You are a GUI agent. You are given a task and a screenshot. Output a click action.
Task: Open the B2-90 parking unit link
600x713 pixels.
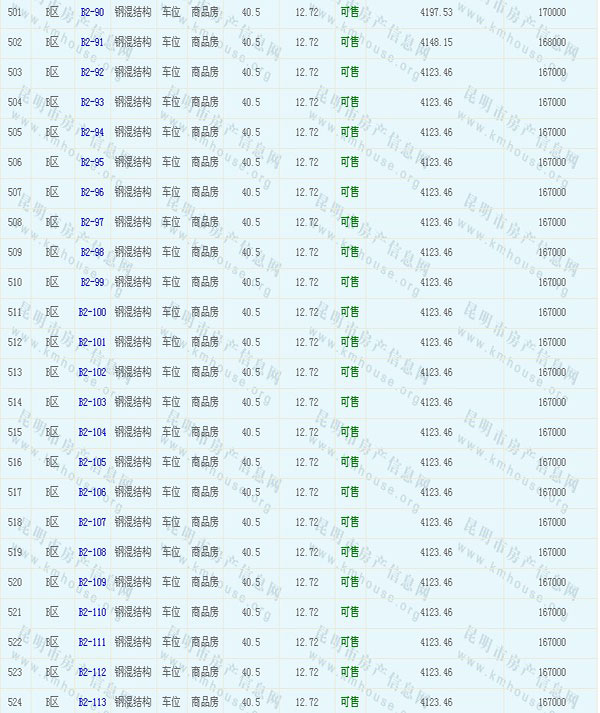[x=92, y=12]
